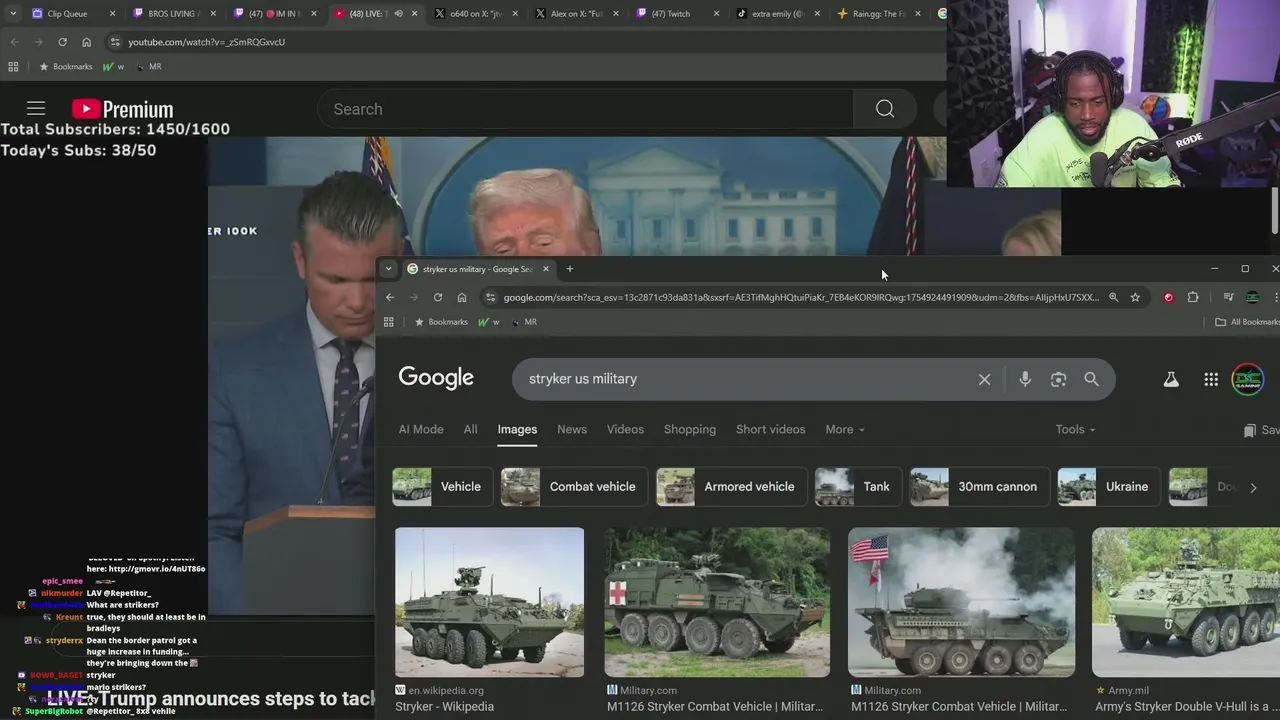Bookmark this Google page with star
This screenshot has width=1280, height=720.
coord(1135,297)
